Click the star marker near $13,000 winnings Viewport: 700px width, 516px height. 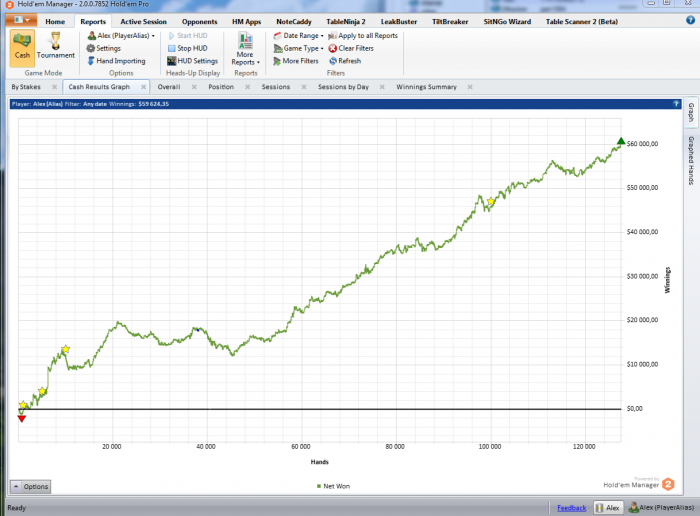tap(66, 349)
